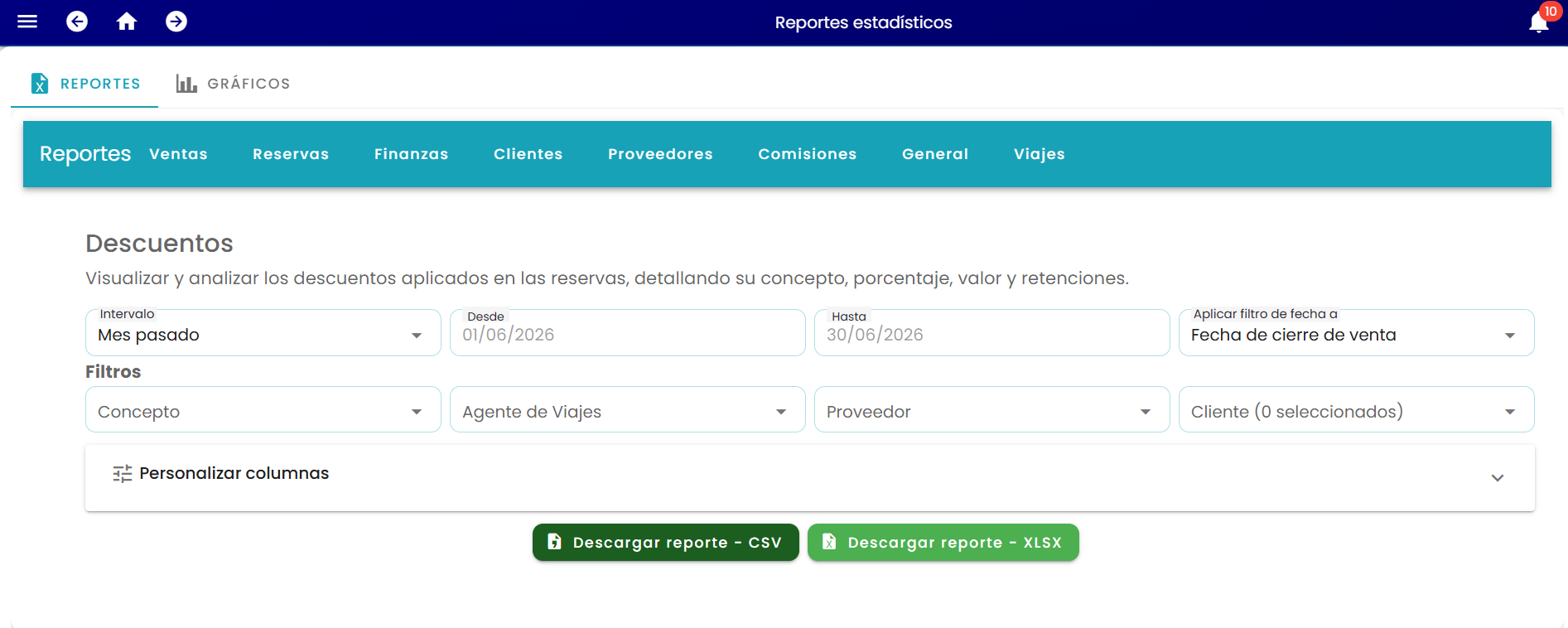Click the sliders icon next to Personalizar columnas
The height and width of the screenshot is (628, 1568).
[x=123, y=474]
